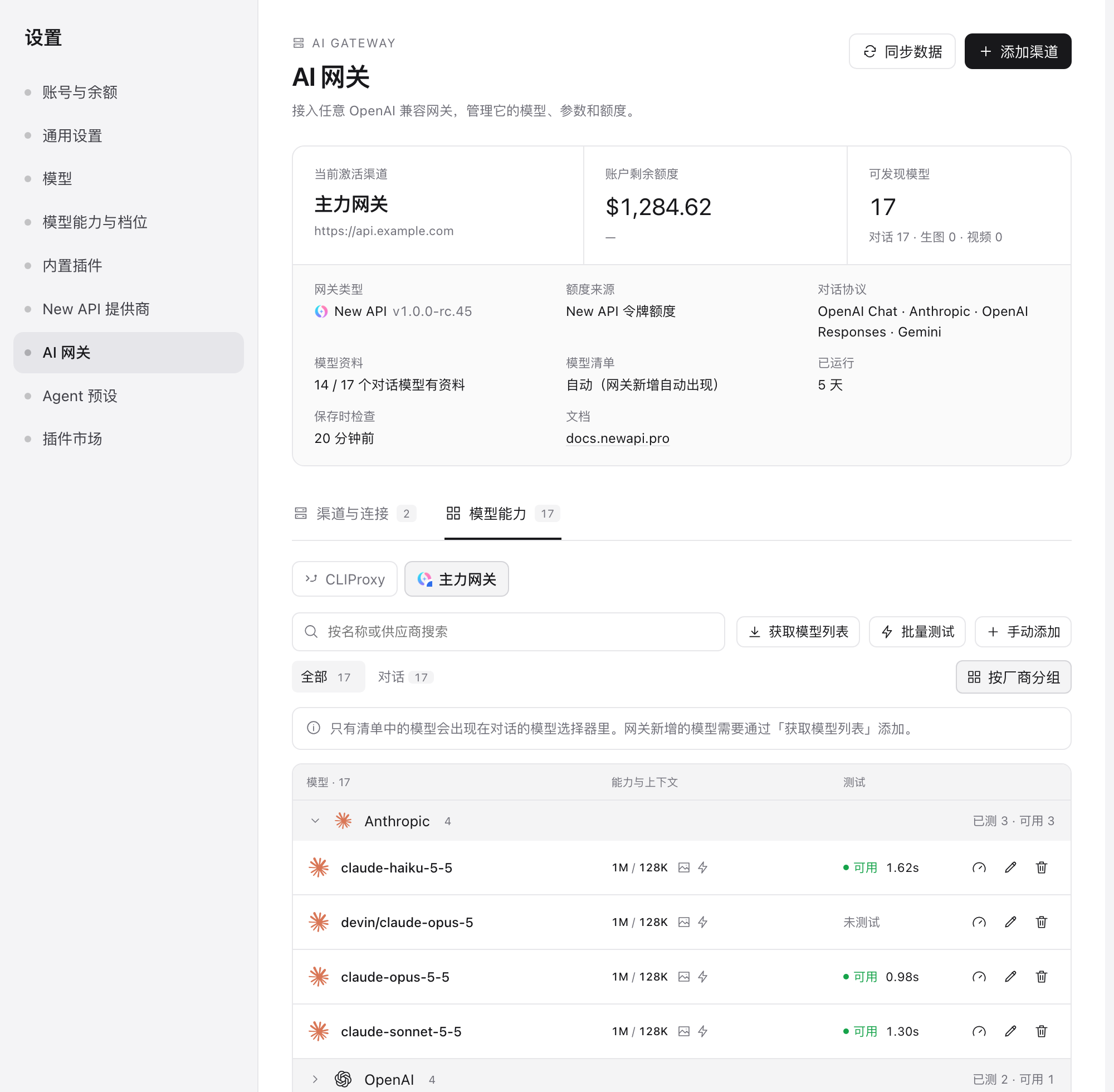
Task: Filter models by 全部 17
Action: point(328,677)
